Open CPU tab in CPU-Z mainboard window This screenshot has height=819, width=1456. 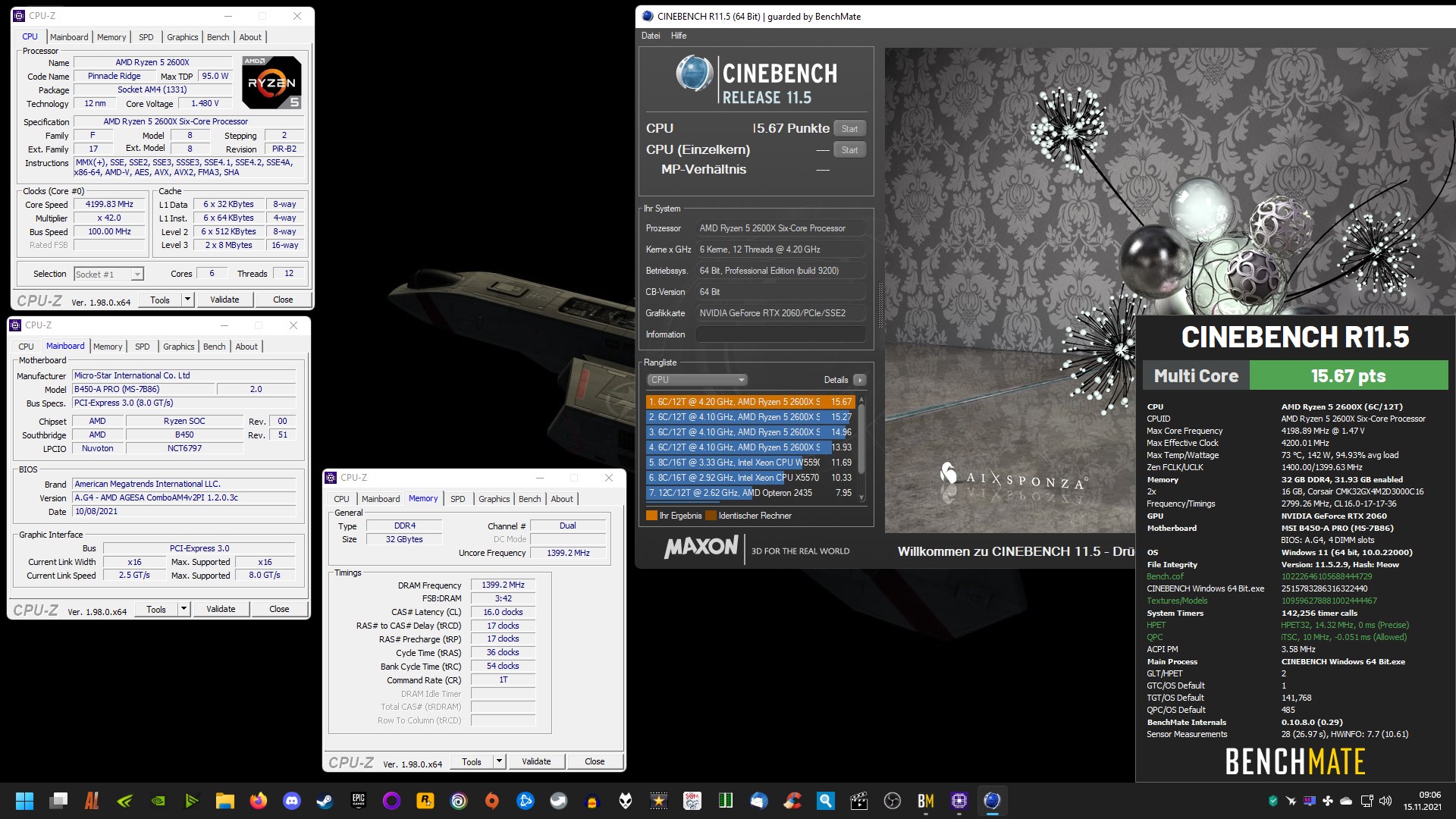26,347
